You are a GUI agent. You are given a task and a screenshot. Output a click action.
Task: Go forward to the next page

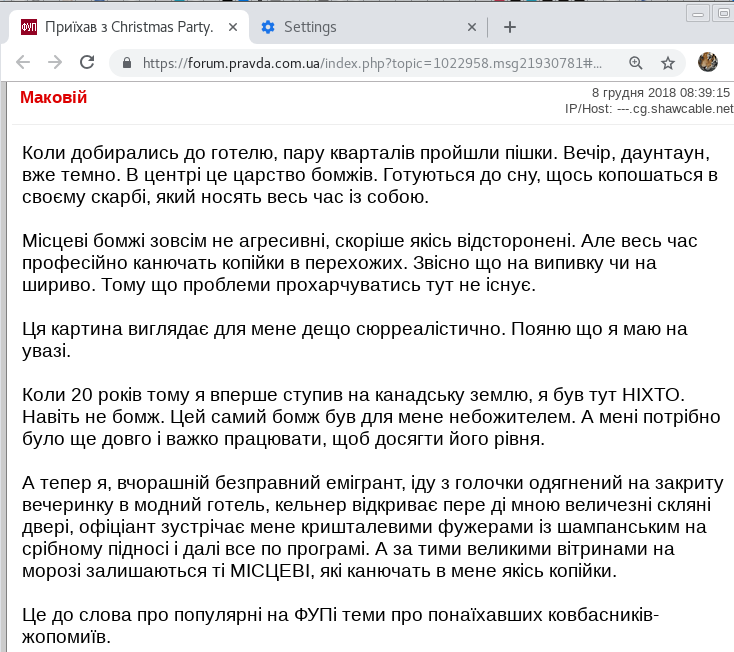point(55,62)
